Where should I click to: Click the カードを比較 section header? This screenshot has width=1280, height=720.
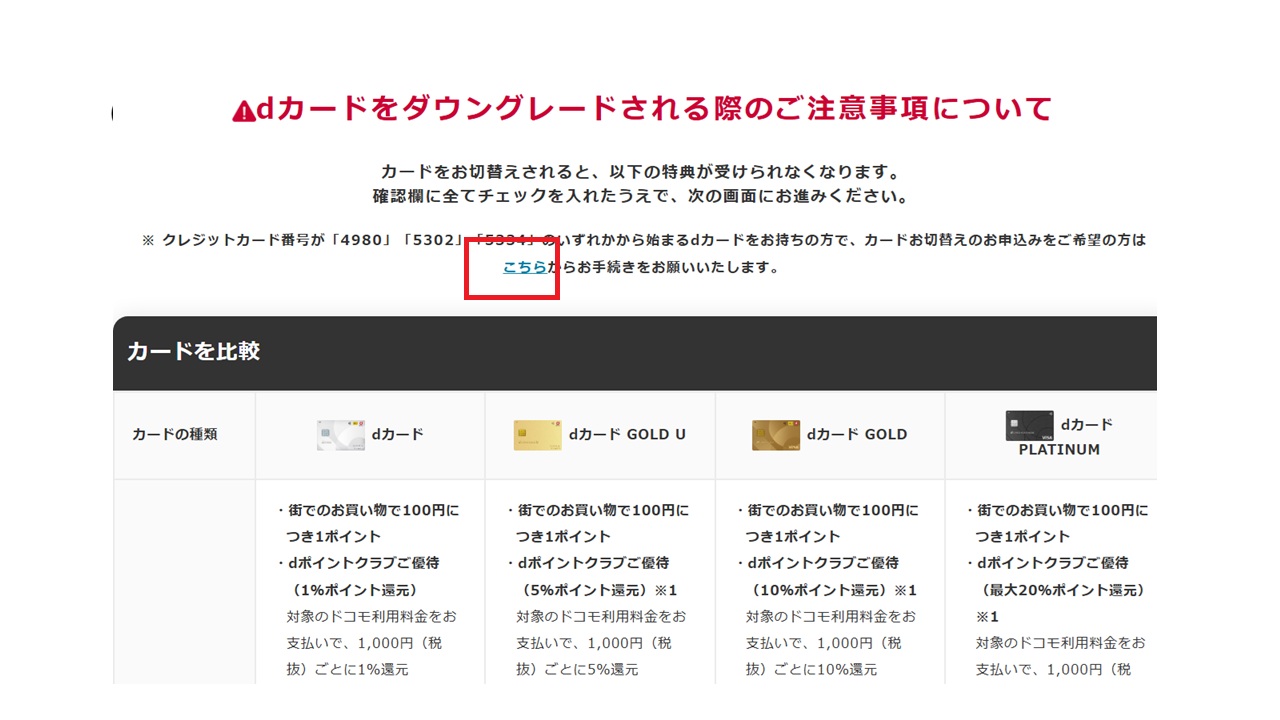[635, 353]
